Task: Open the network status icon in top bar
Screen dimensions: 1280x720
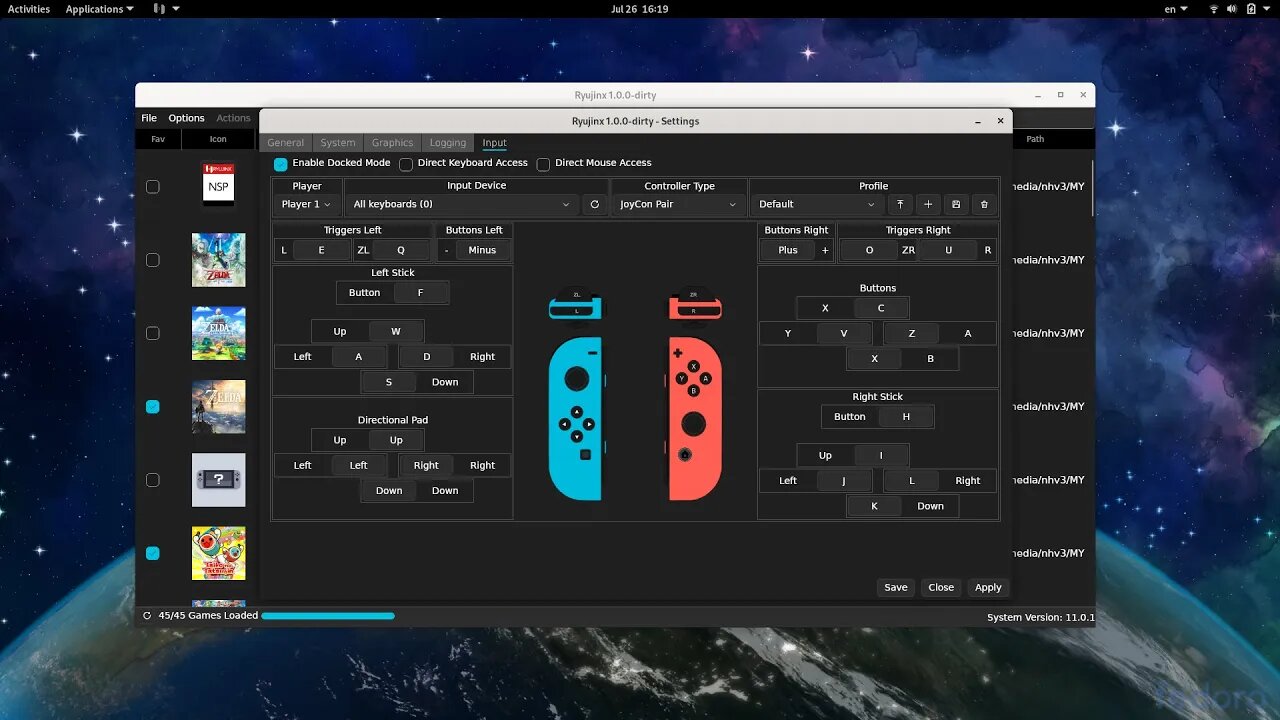Action: coord(1215,9)
